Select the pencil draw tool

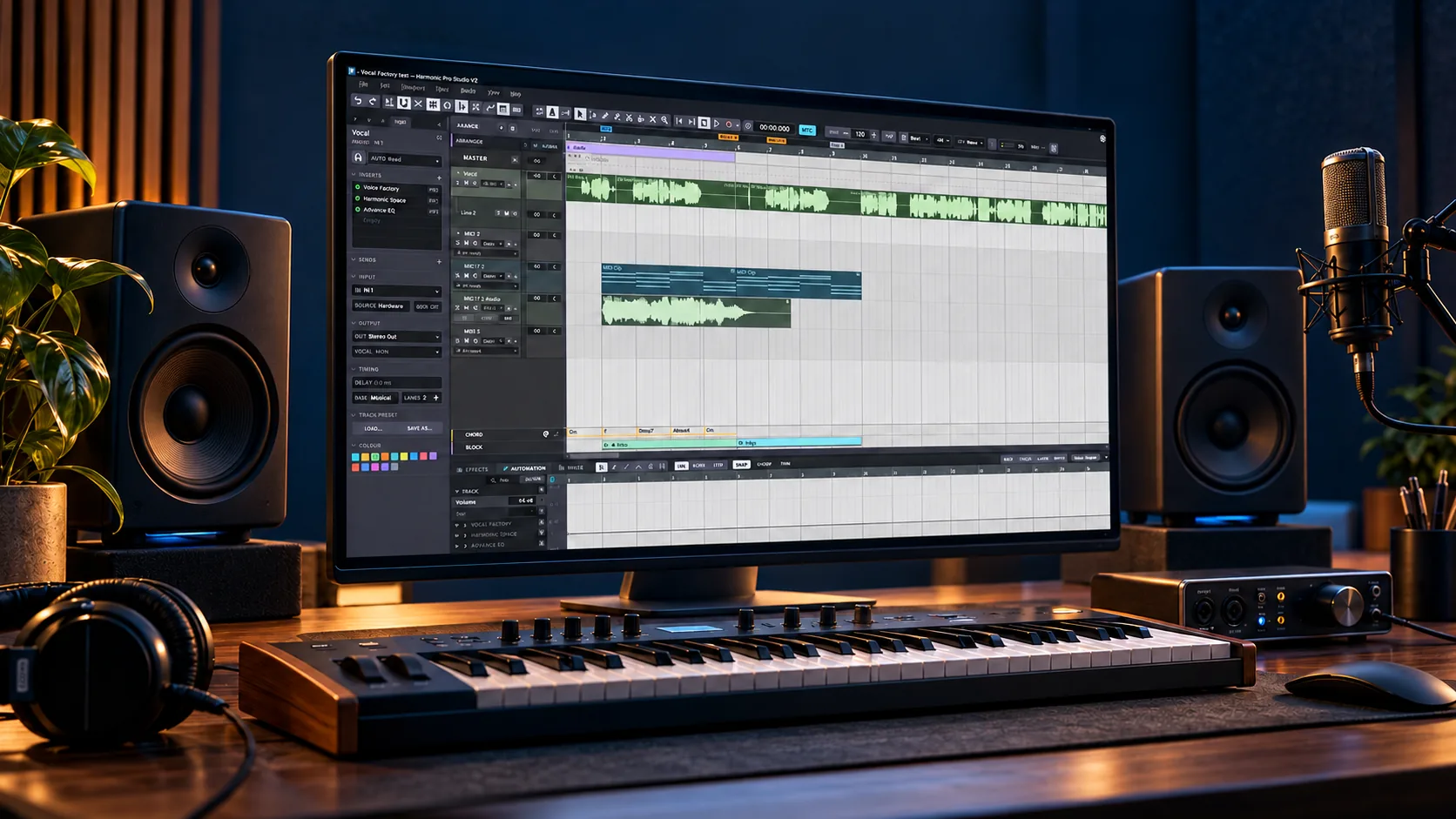pyautogui.click(x=605, y=116)
